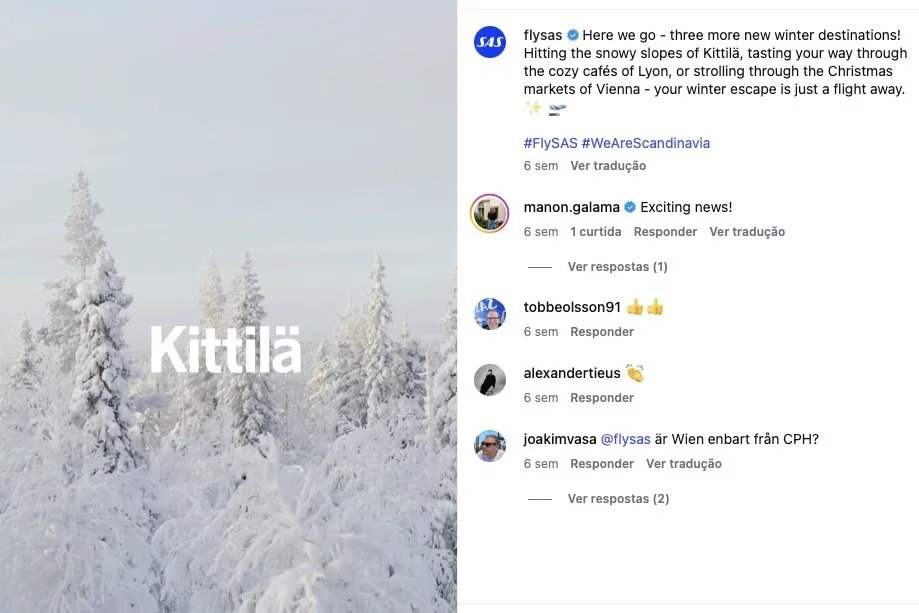Click the flysas username in caption
The image size is (919, 613).
coord(543,35)
